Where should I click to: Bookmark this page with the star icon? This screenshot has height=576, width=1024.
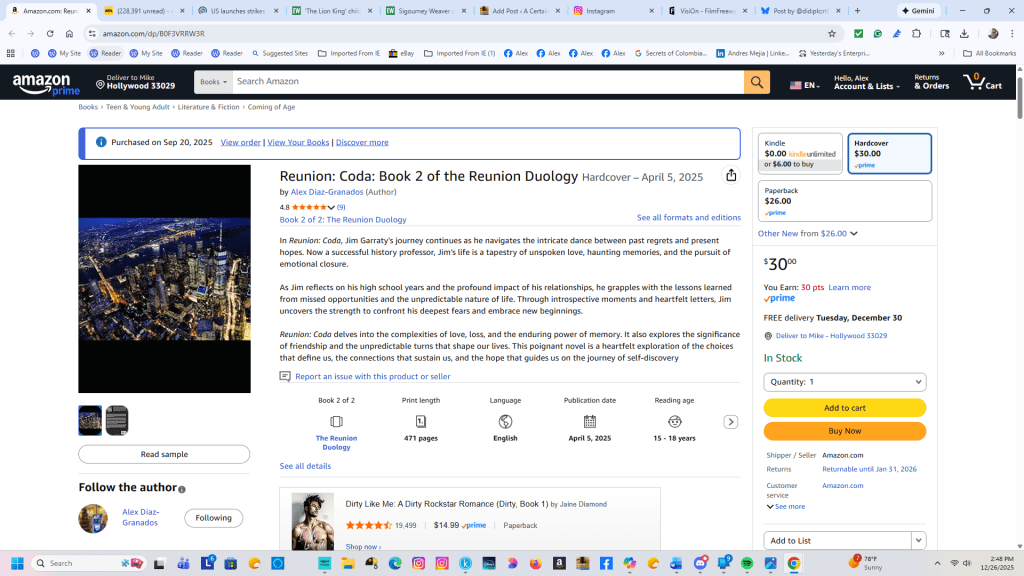[832, 33]
